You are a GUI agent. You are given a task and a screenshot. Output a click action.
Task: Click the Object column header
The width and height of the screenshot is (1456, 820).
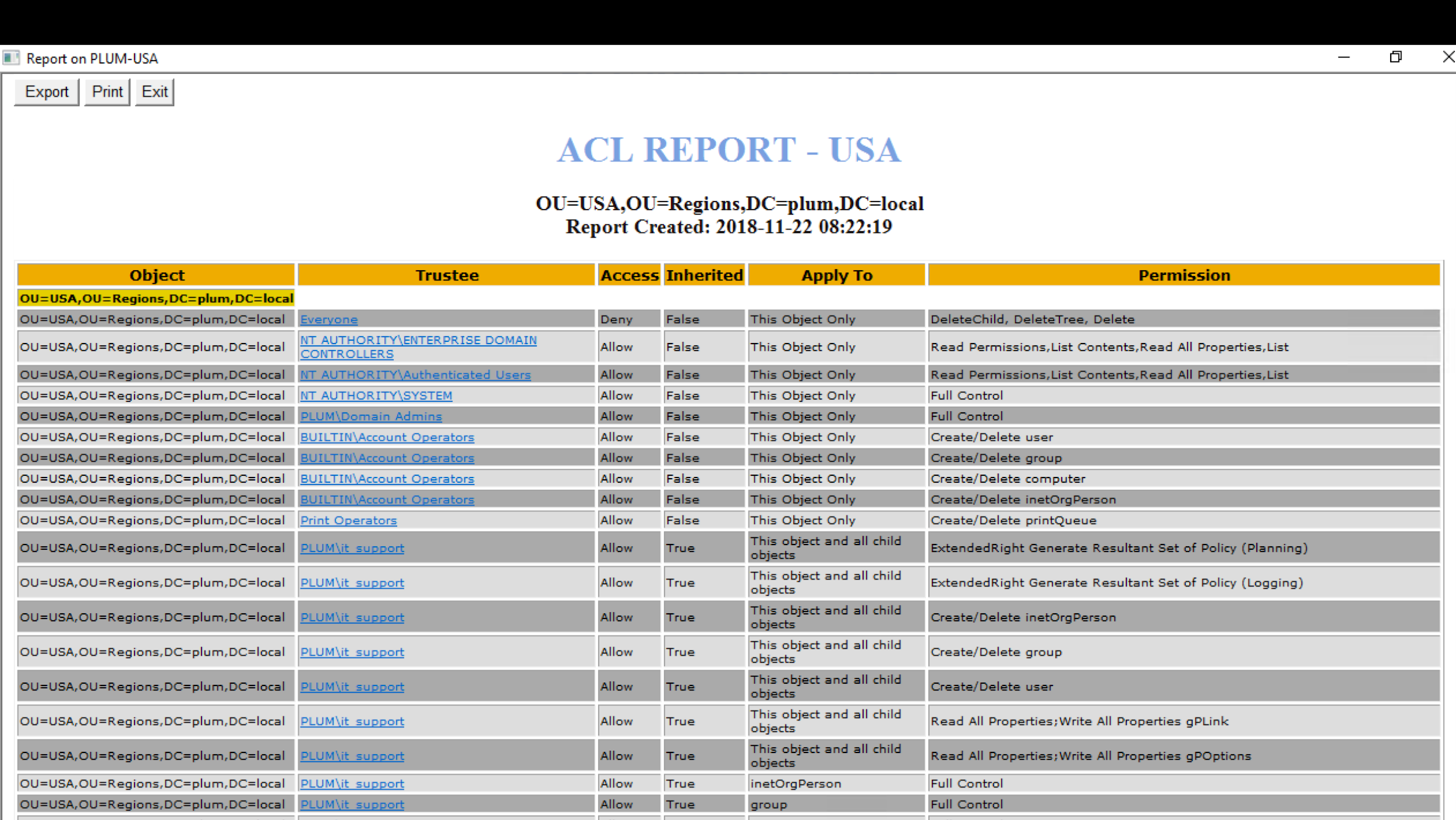tap(157, 275)
